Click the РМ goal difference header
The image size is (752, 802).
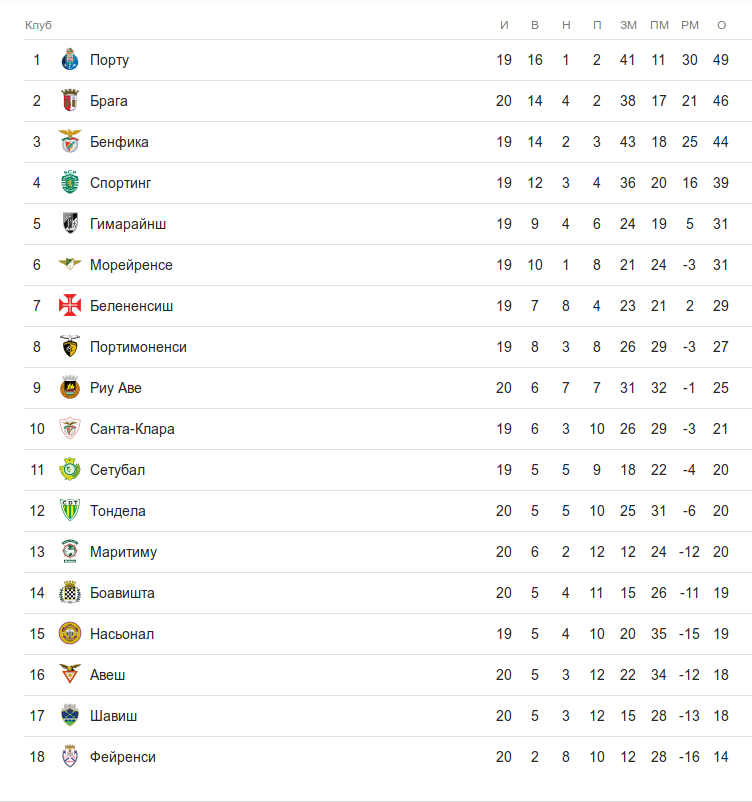coord(690,24)
